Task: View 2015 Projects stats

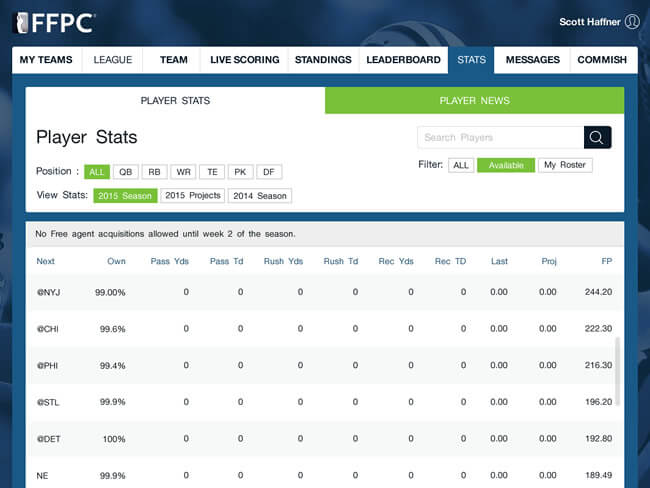Action: (193, 196)
